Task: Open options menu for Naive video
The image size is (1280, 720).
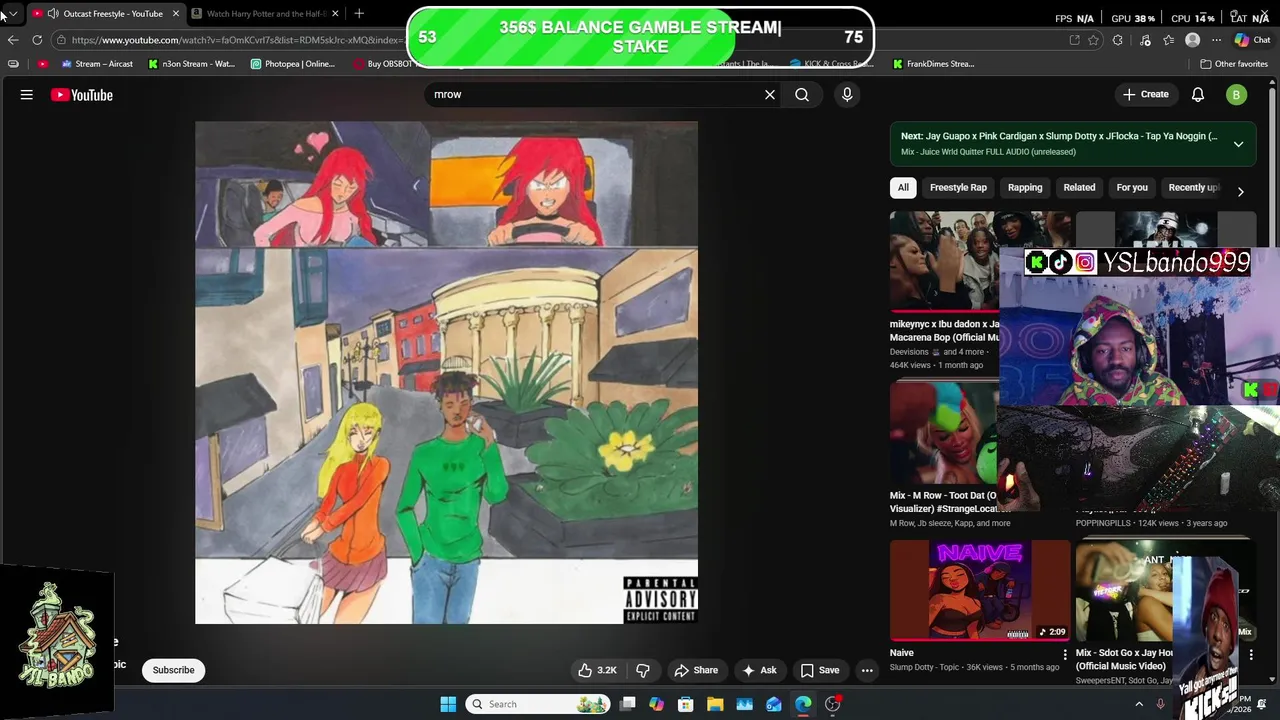Action: (x=1064, y=655)
